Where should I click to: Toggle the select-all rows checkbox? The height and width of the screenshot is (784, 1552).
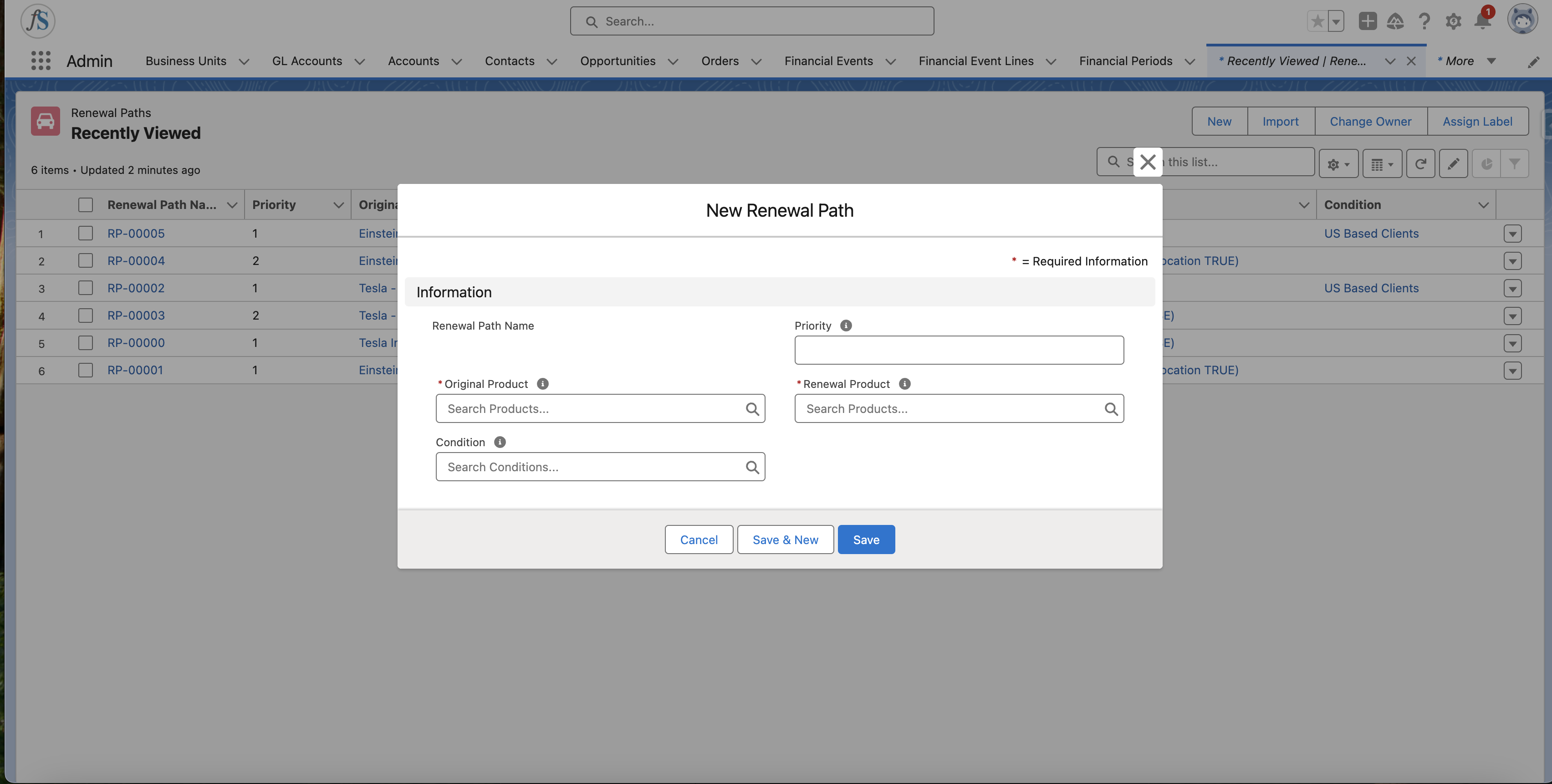(86, 205)
